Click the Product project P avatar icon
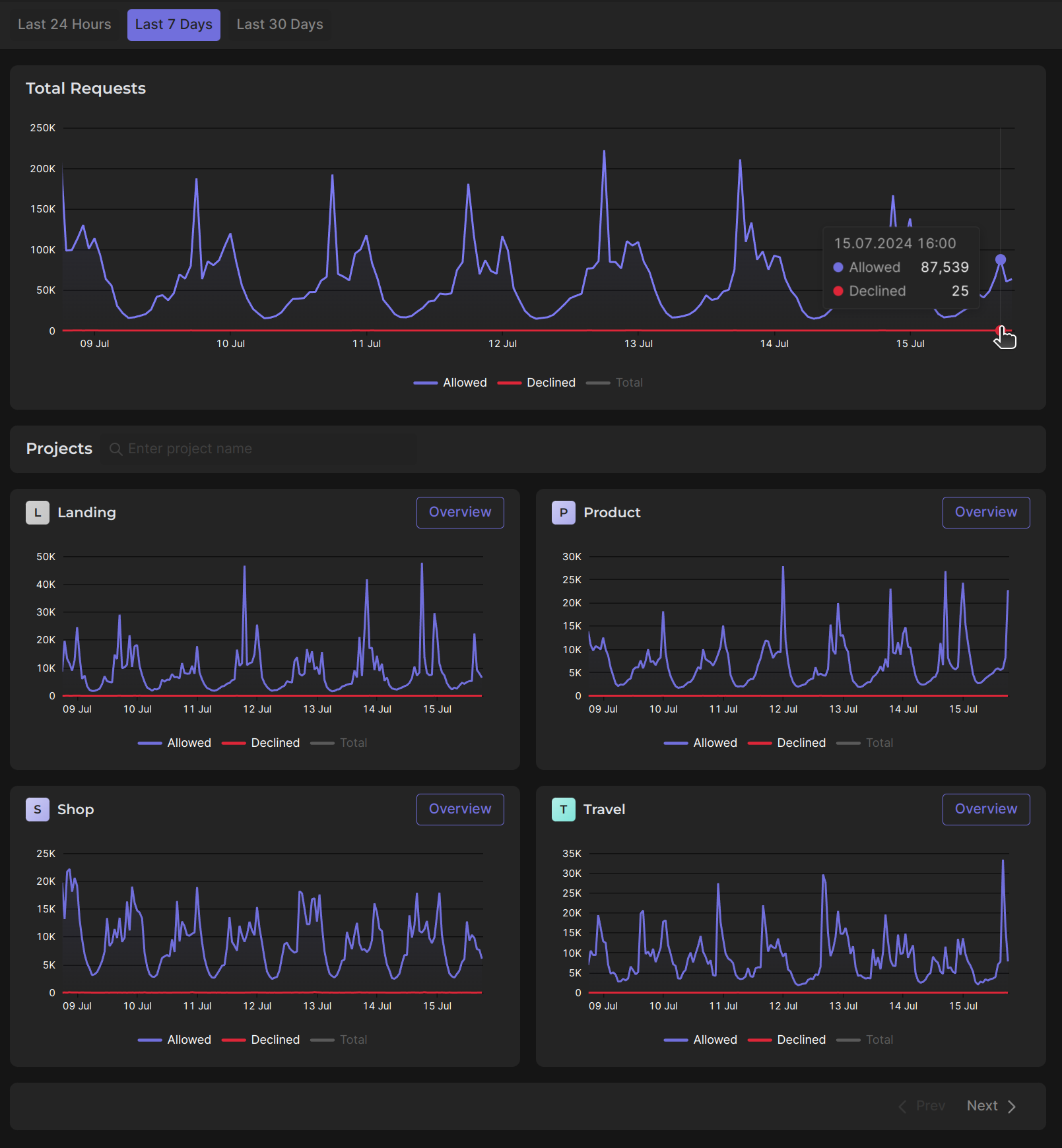Image resolution: width=1062 pixels, height=1148 pixels. coord(563,513)
